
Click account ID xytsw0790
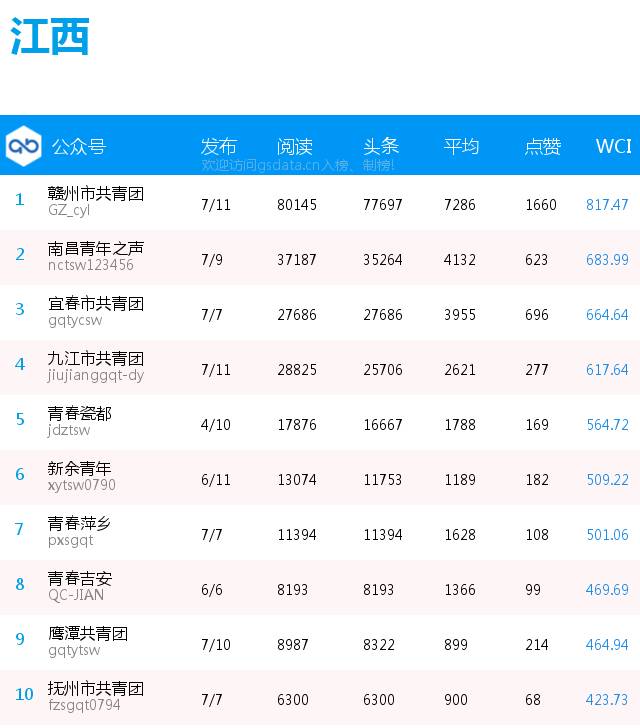(82, 485)
